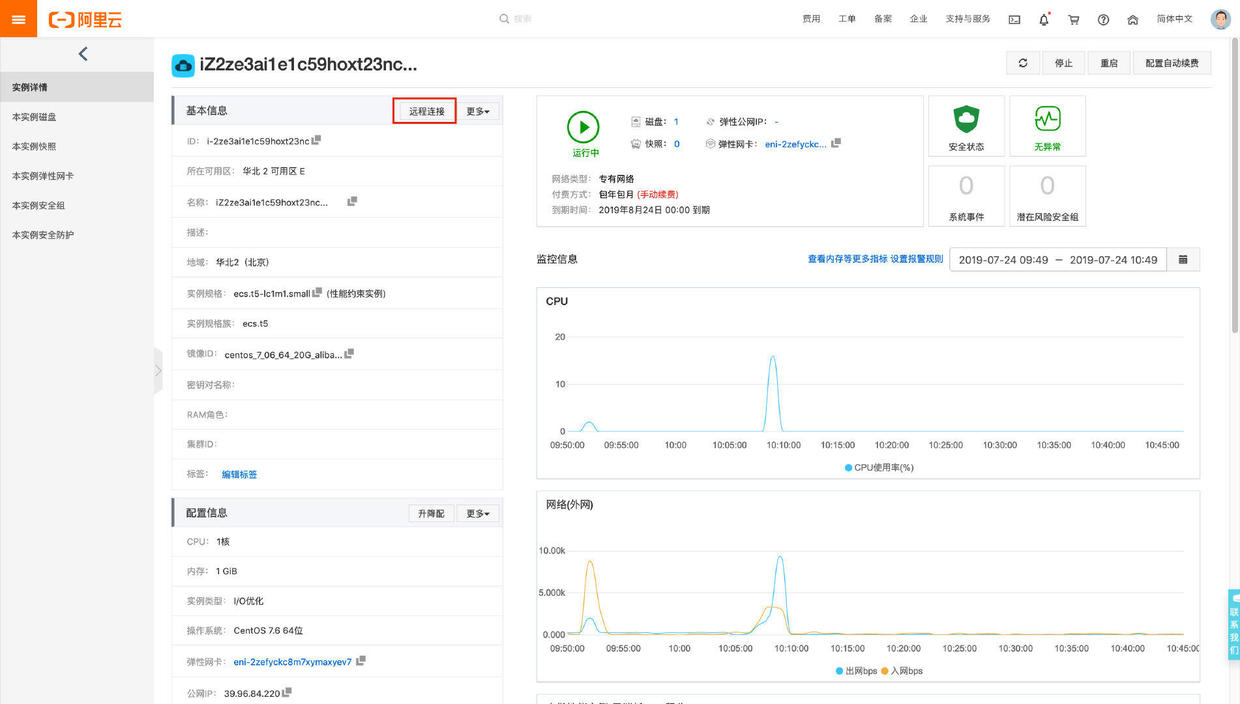The height and width of the screenshot is (704, 1240).
Task: Open the disk count link 1
Action: click(676, 121)
